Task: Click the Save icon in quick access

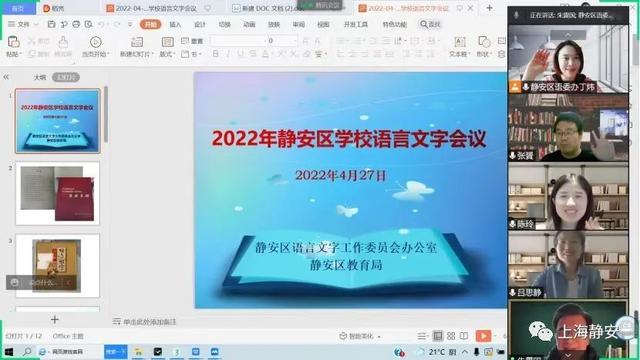Action: 51,24
